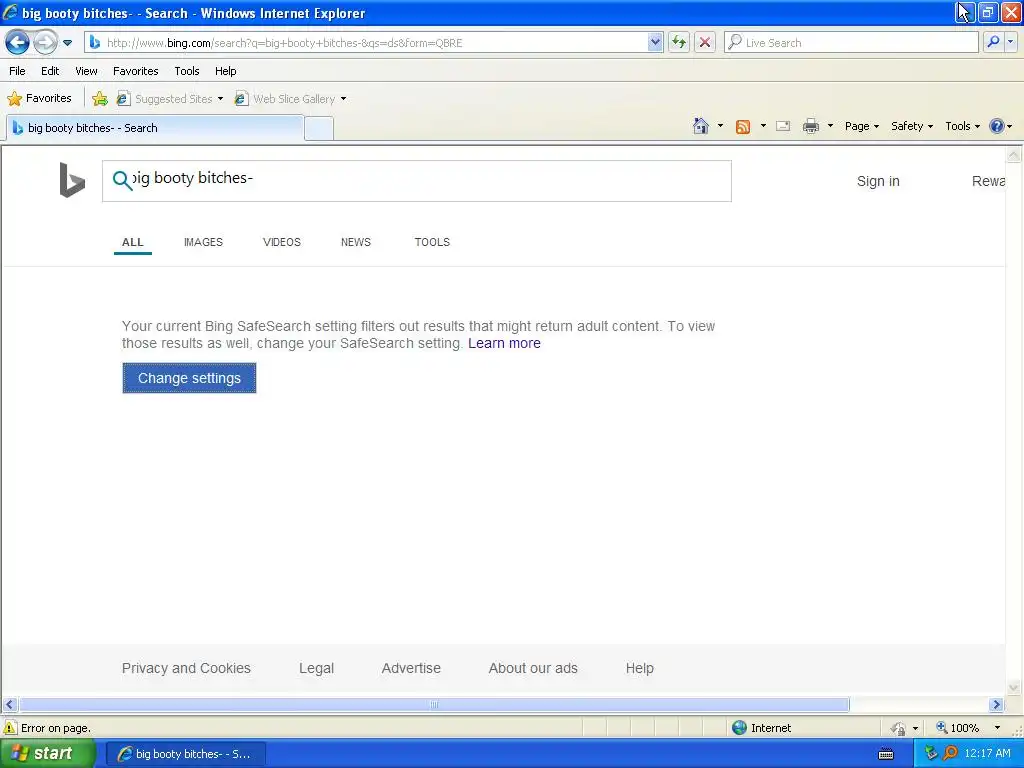Select the ALL results tab
1024x768 pixels.
(133, 242)
